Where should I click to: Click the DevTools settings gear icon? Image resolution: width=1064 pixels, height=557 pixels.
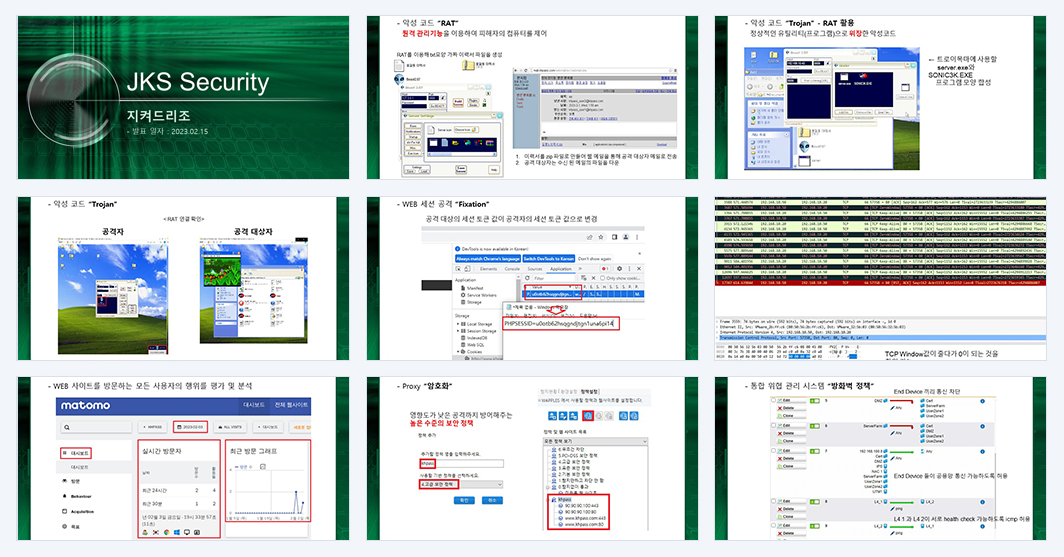click(x=620, y=269)
